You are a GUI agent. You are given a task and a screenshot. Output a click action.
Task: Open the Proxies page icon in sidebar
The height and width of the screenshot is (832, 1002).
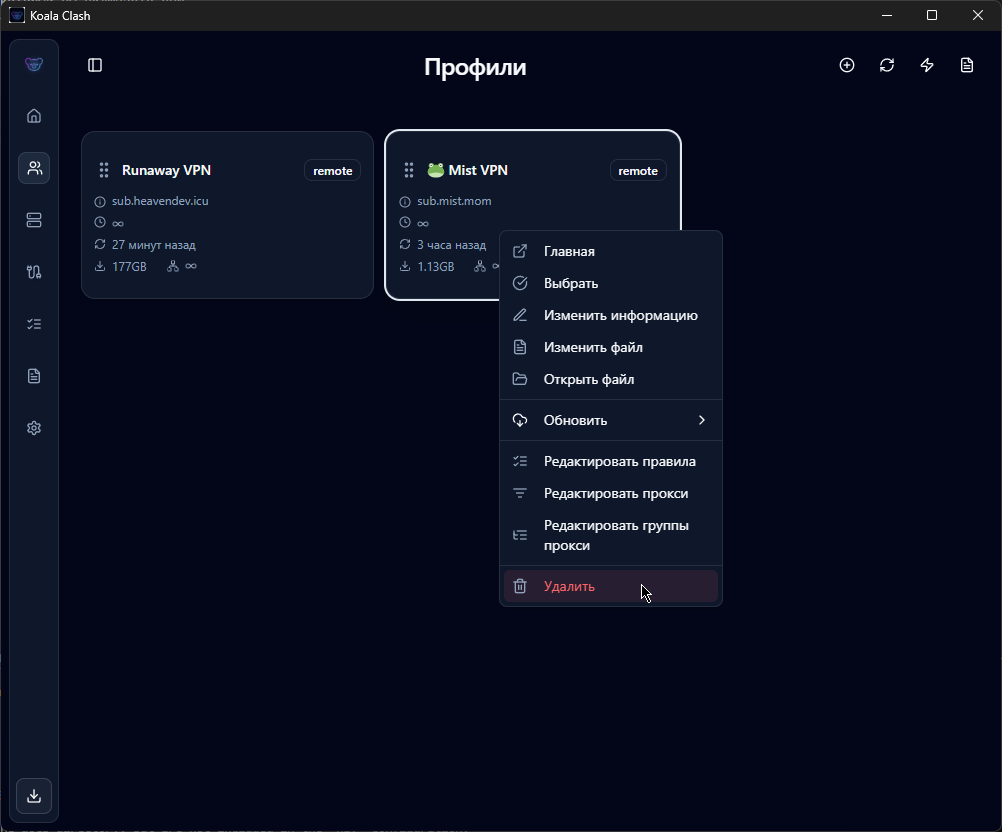click(x=34, y=220)
